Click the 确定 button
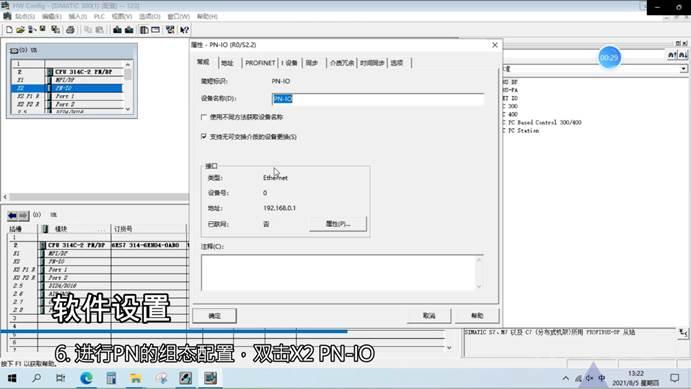 point(215,316)
